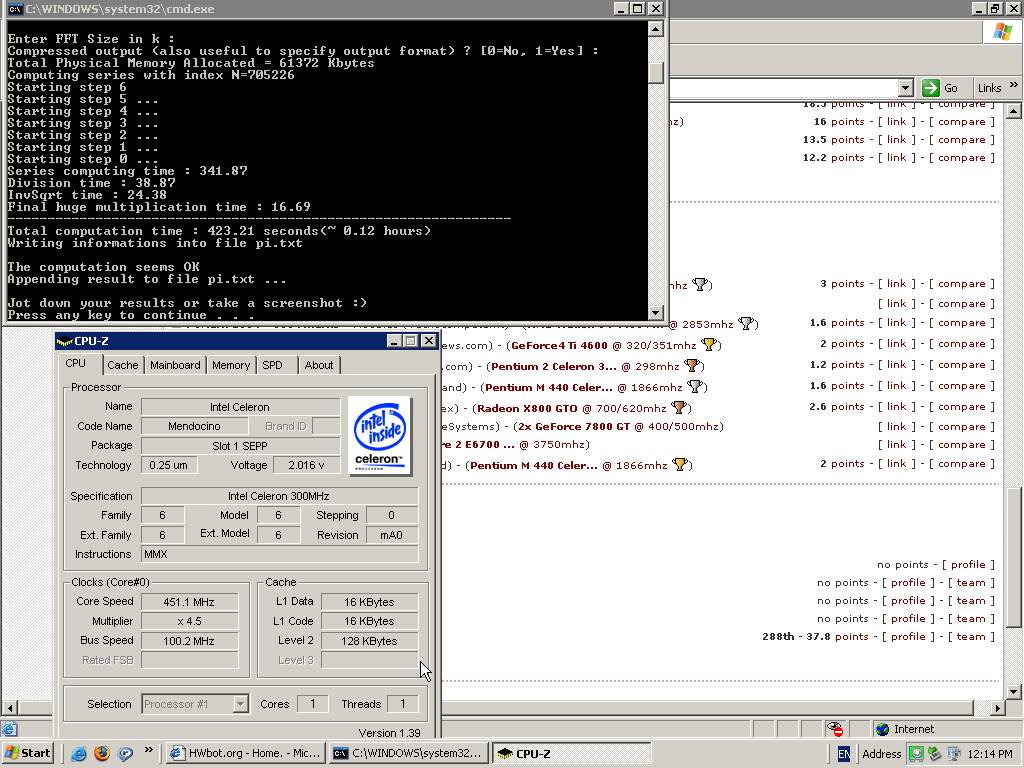Click the Code Name Mendocino field

coord(194,426)
